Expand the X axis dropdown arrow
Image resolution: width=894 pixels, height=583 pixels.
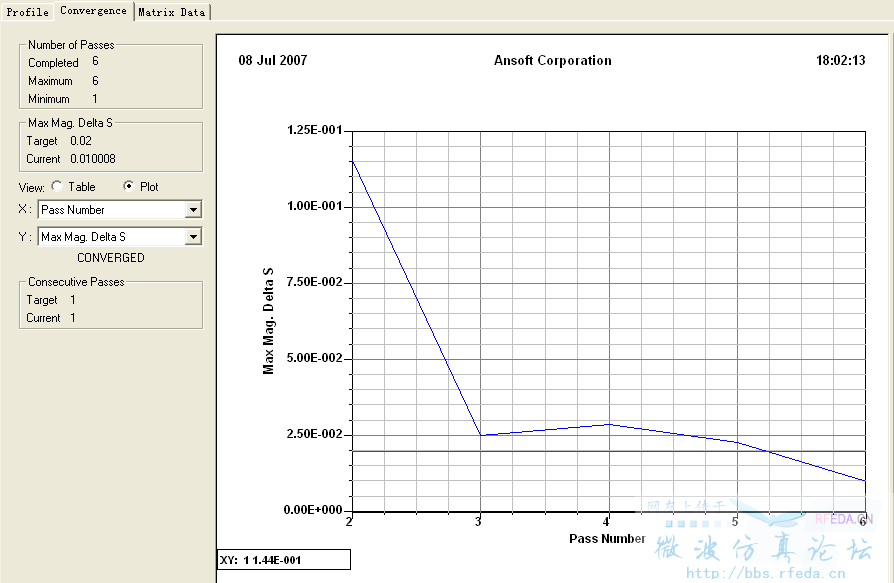(x=194, y=210)
